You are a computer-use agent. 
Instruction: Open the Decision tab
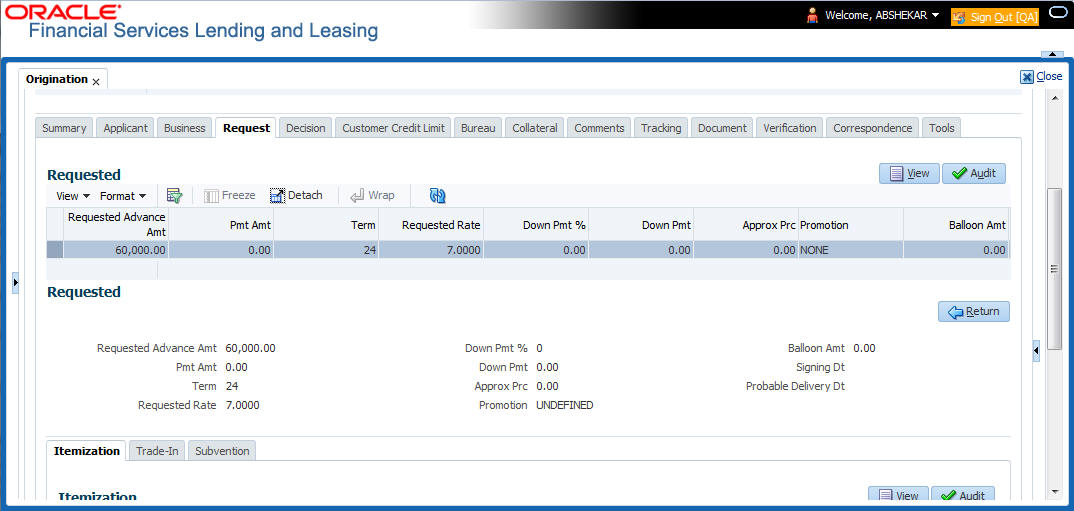pyautogui.click(x=305, y=128)
